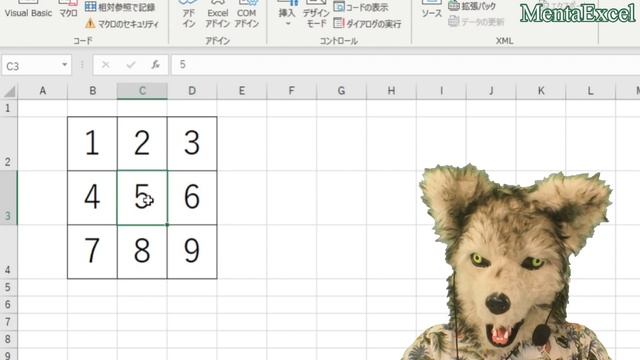Select the cell containing 5
Image resolution: width=640 pixels, height=360 pixels.
[x=142, y=198]
